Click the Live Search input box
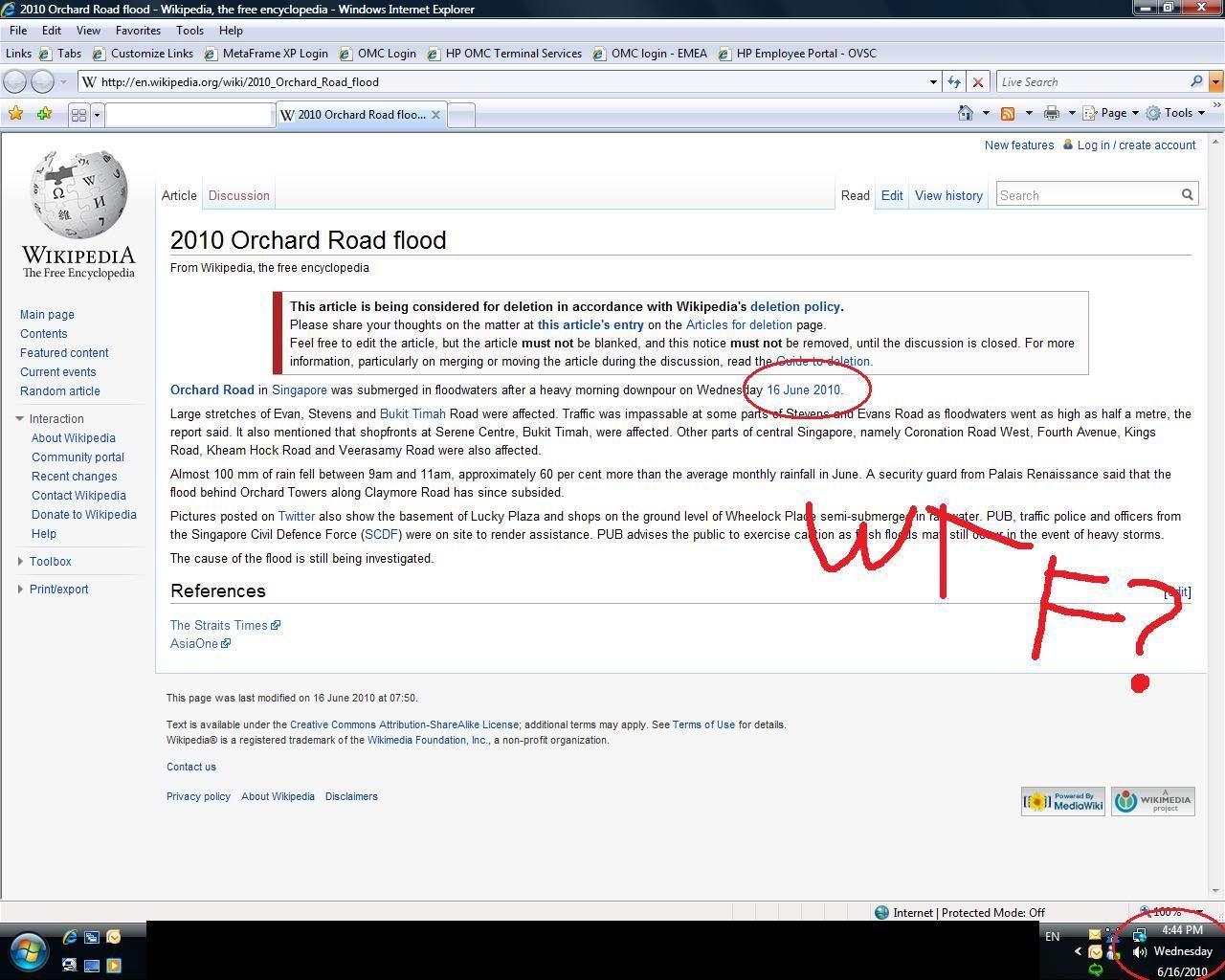Image resolution: width=1225 pixels, height=980 pixels. click(x=1091, y=82)
